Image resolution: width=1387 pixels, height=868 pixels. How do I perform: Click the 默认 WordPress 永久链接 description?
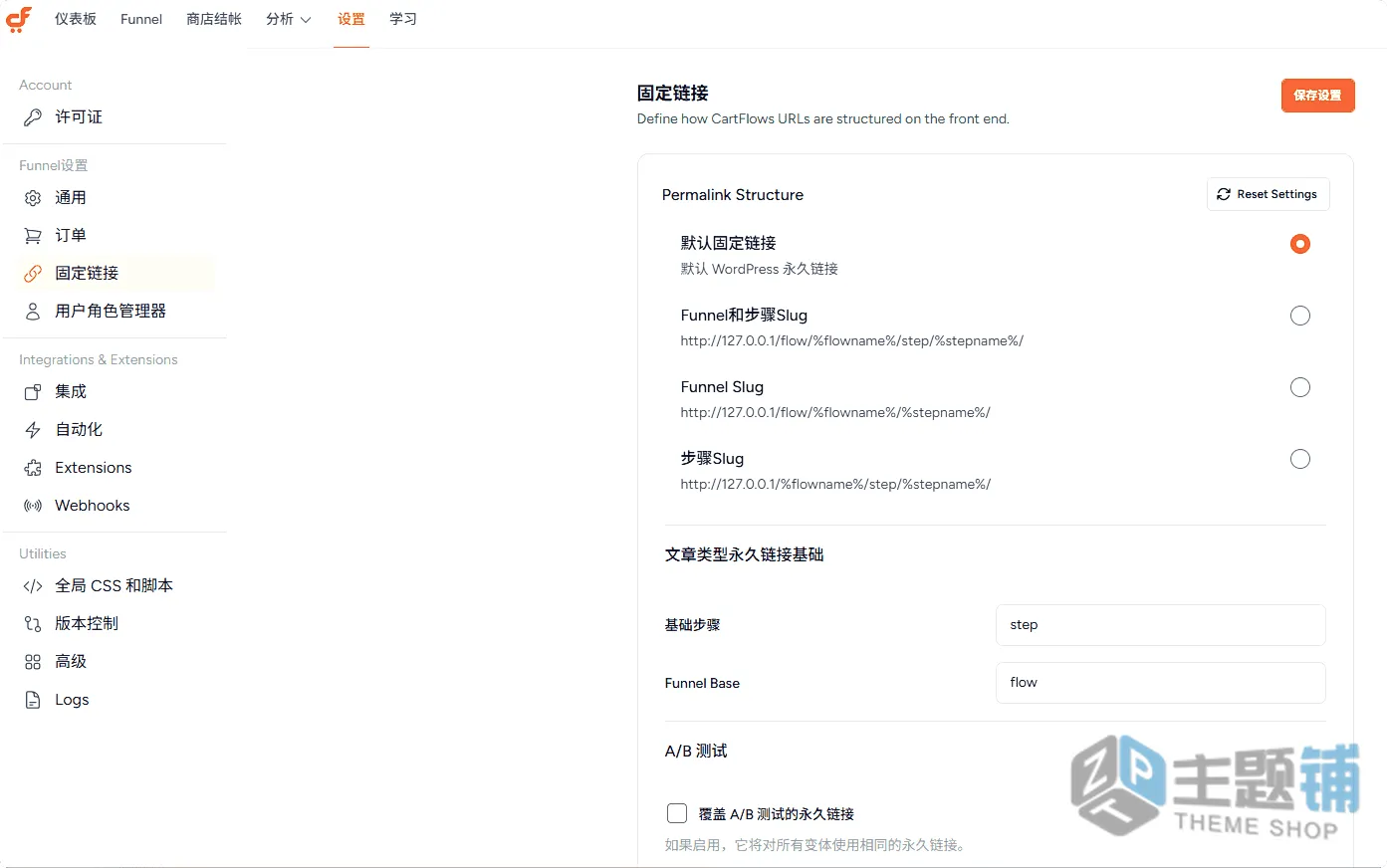[759, 269]
